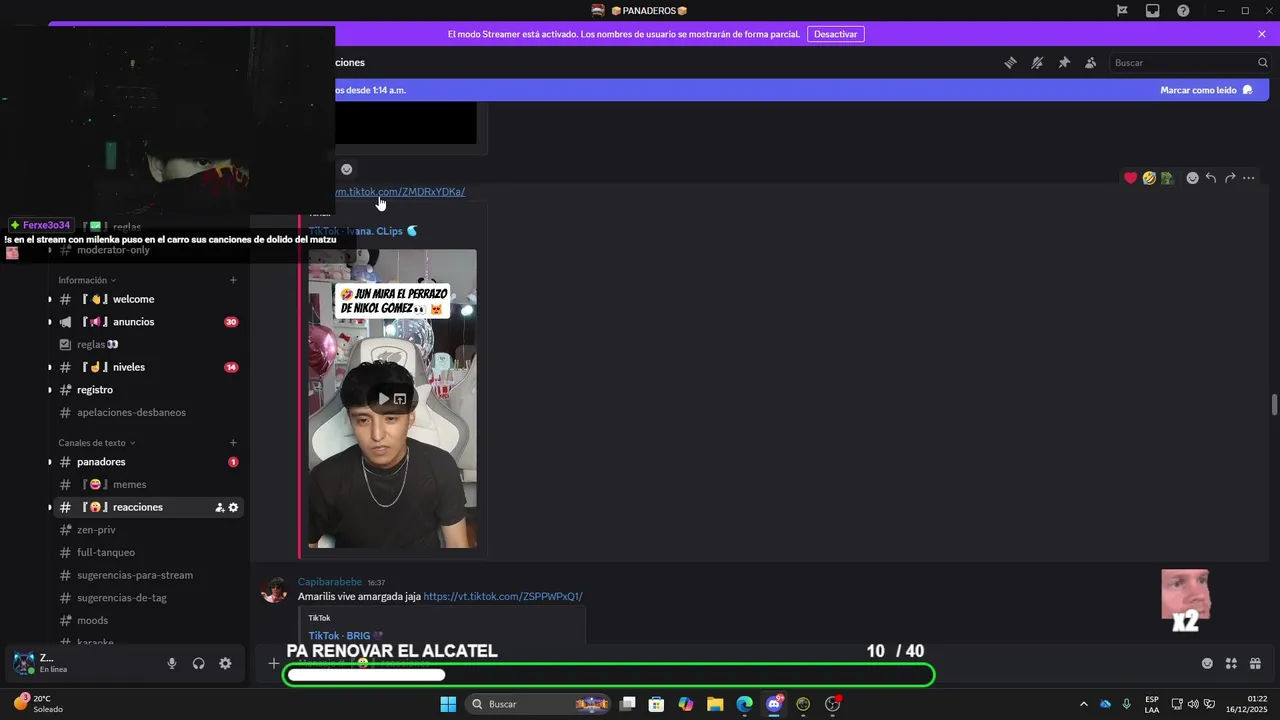Forward message using the right arrow icon

pos(1230,178)
